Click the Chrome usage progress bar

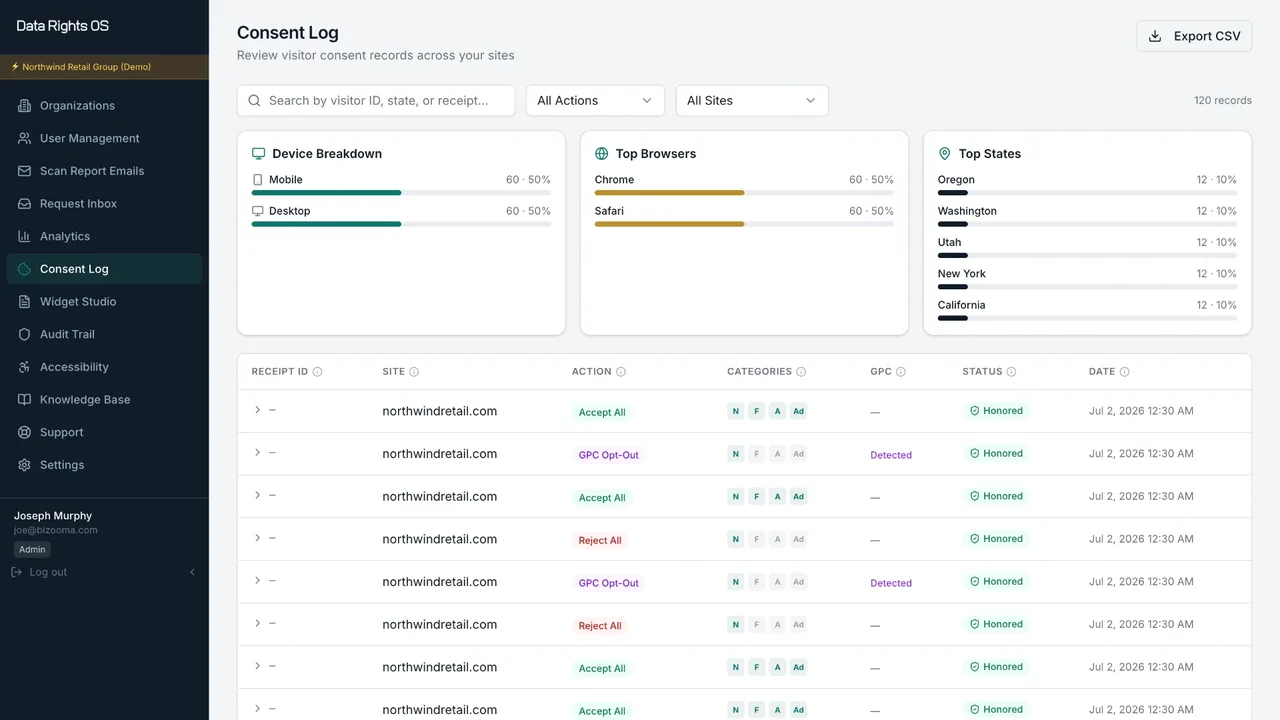tap(744, 193)
